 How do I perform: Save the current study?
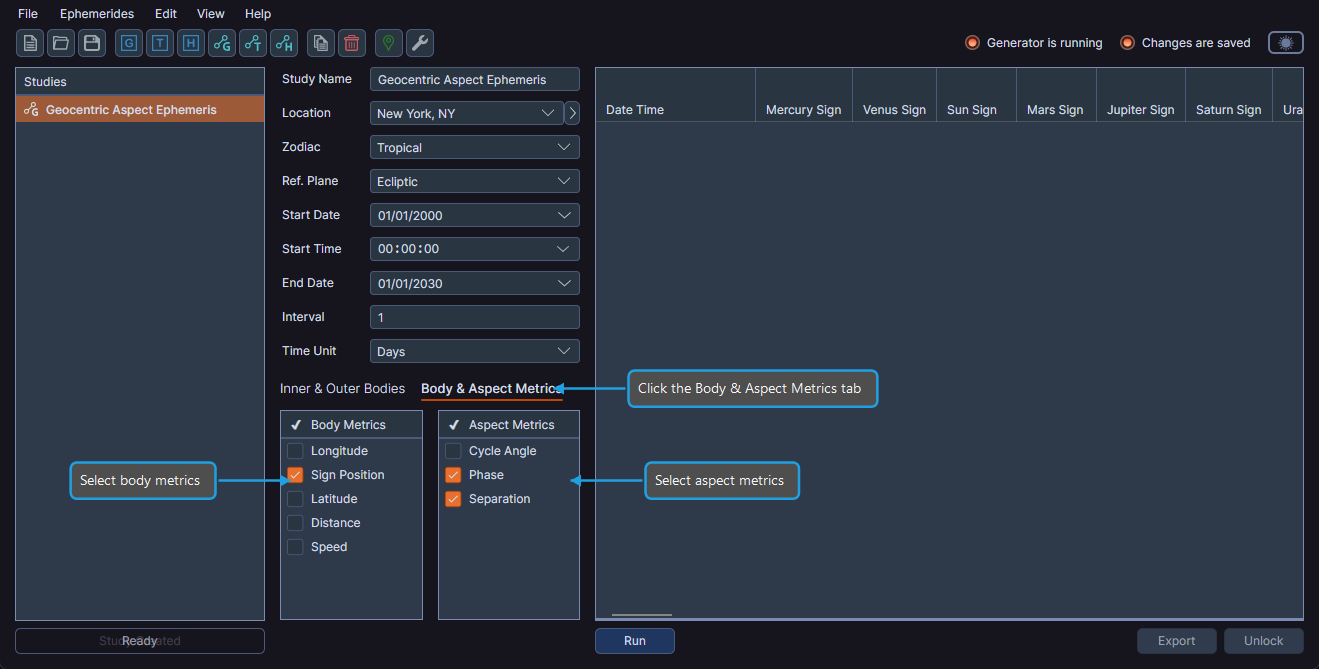pyautogui.click(x=90, y=43)
